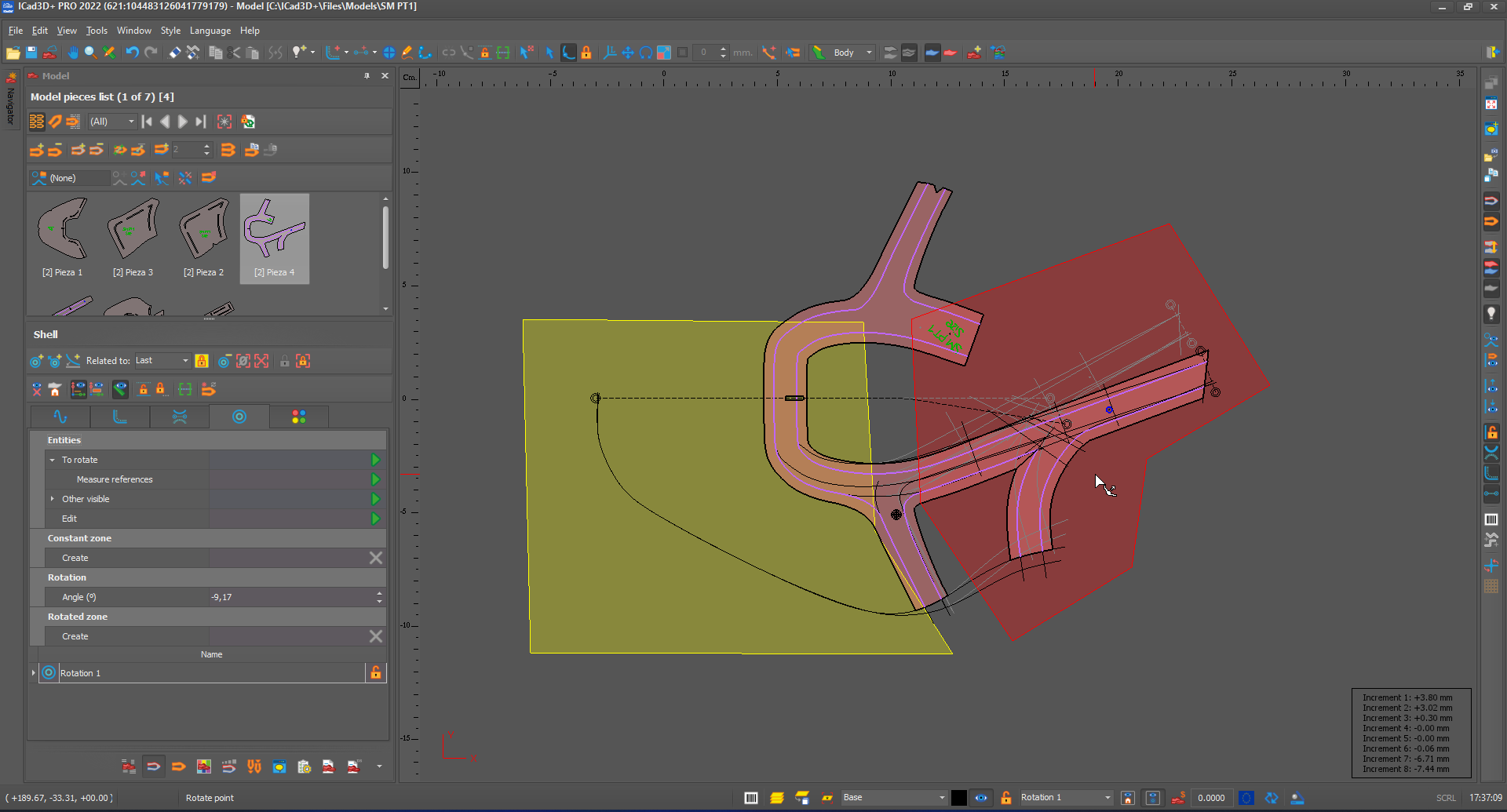
Task: Click the save floppy disk icon
Action: [x=31, y=53]
